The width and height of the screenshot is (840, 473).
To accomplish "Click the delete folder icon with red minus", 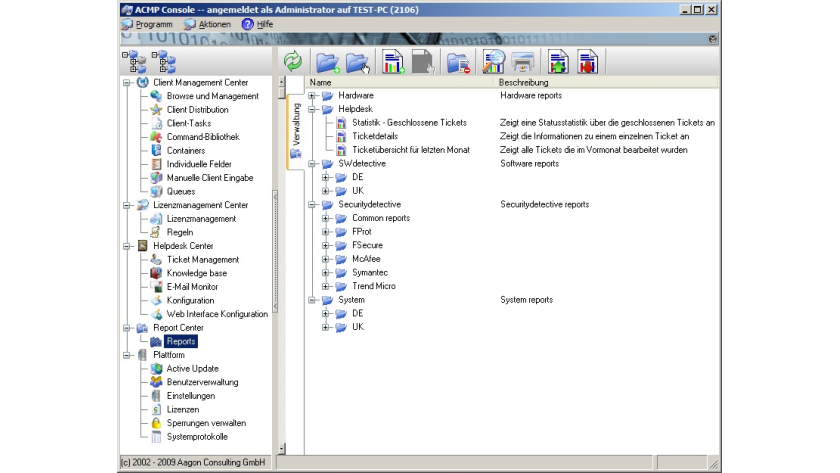I will [458, 62].
